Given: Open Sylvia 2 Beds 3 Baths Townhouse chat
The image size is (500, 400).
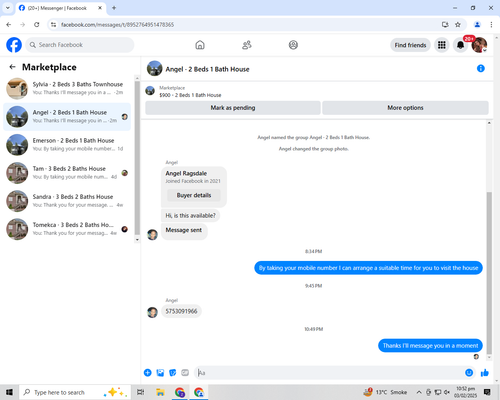Looking at the screenshot, I should [67, 88].
